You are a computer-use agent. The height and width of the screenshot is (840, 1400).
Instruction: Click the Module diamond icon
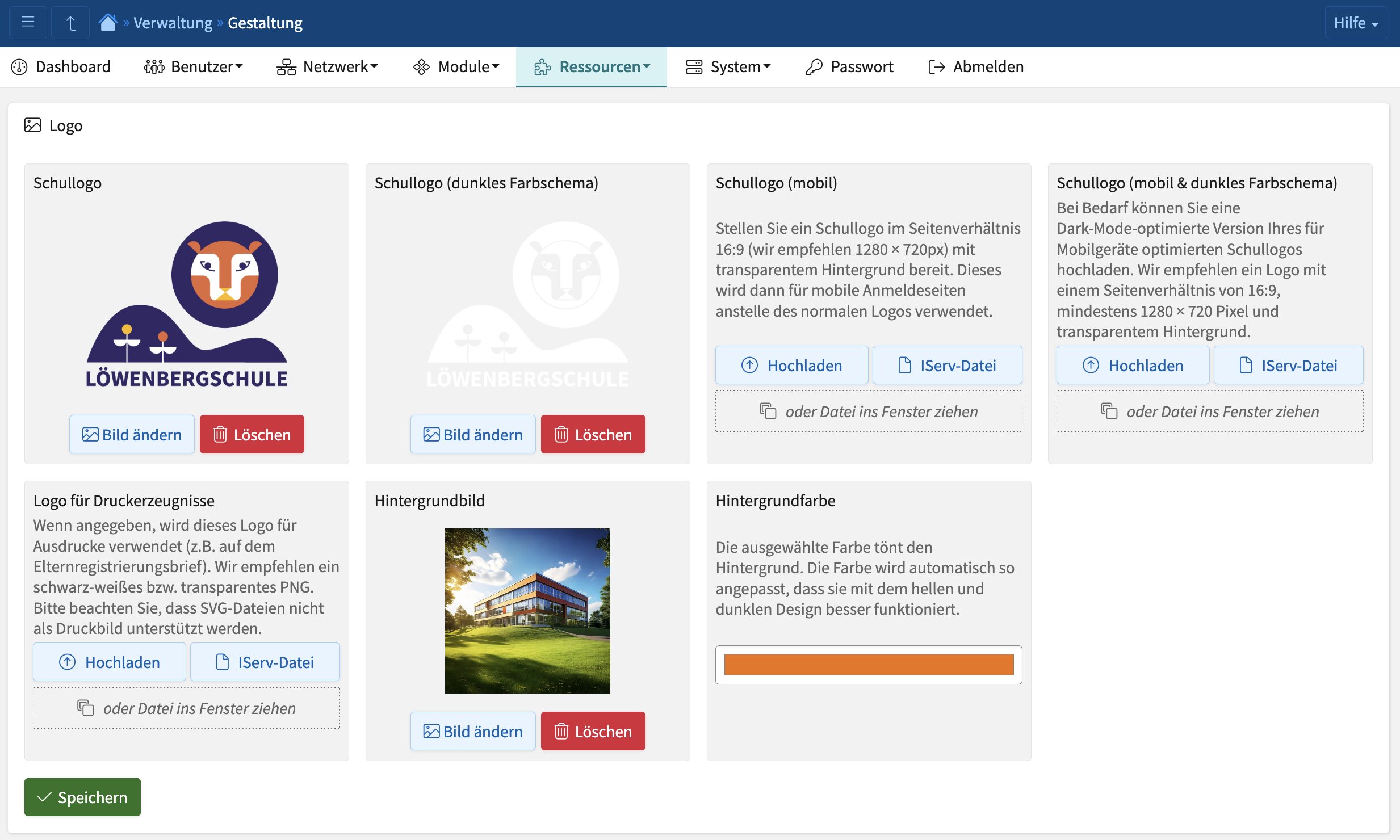click(x=421, y=67)
